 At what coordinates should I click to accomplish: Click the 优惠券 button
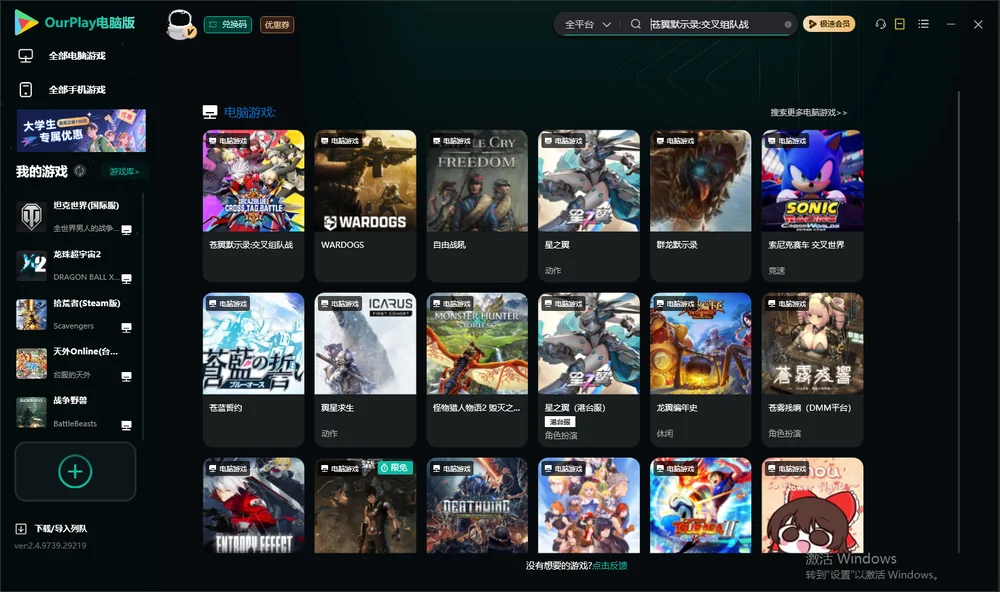pos(277,25)
